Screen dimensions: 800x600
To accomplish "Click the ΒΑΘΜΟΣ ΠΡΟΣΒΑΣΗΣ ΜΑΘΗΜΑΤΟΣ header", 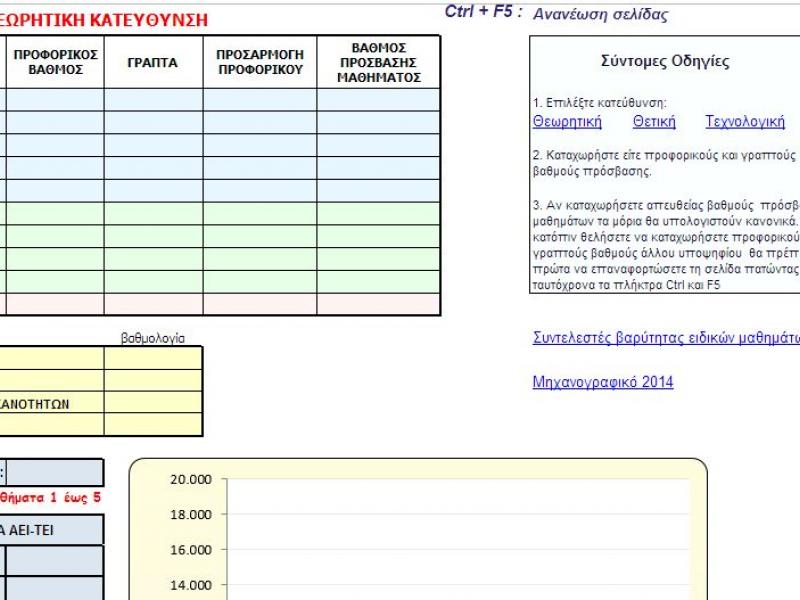I will pos(379,62).
